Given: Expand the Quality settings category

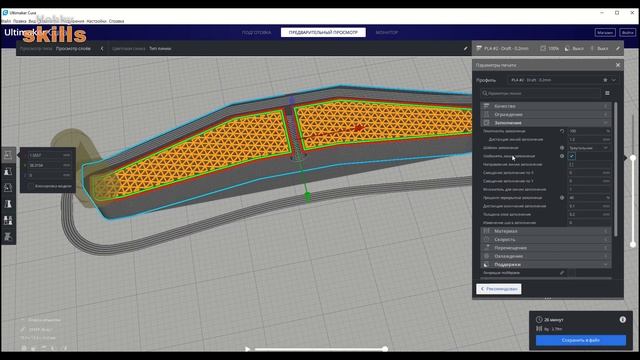Looking at the screenshot, I should click(546, 106).
